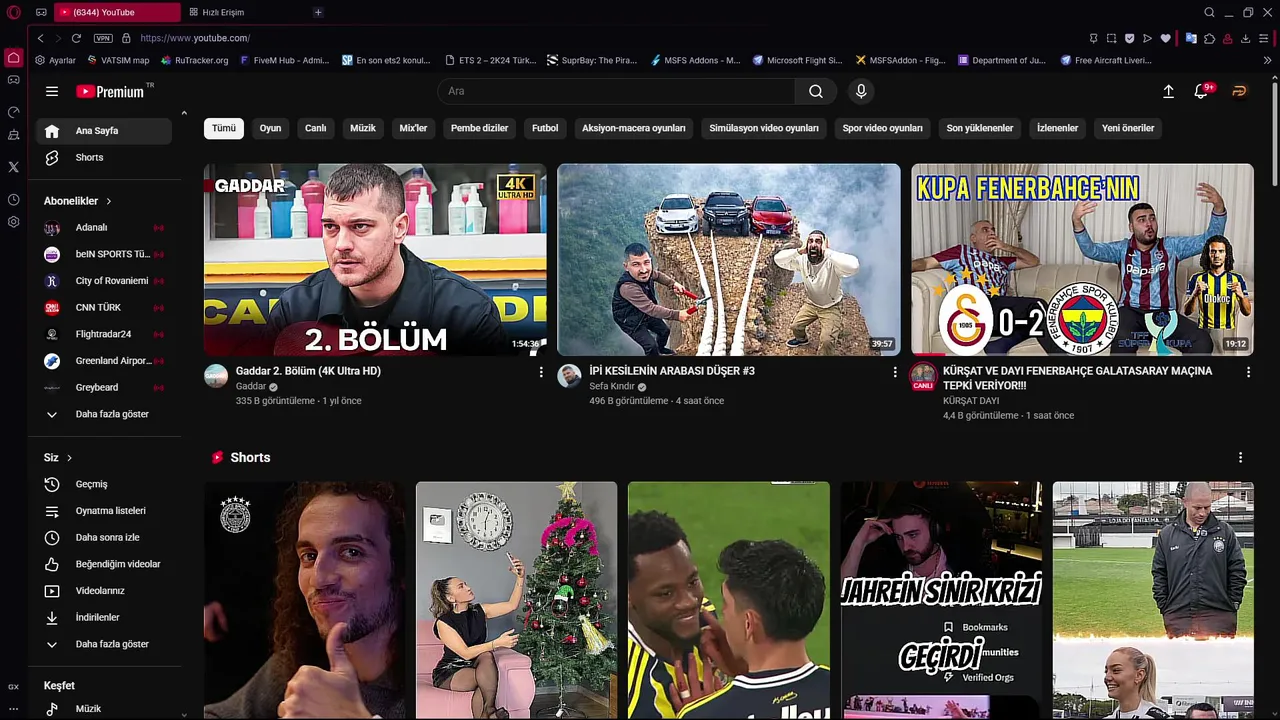
Task: Select the Pembe diziler filter chip
Action: pyautogui.click(x=479, y=128)
